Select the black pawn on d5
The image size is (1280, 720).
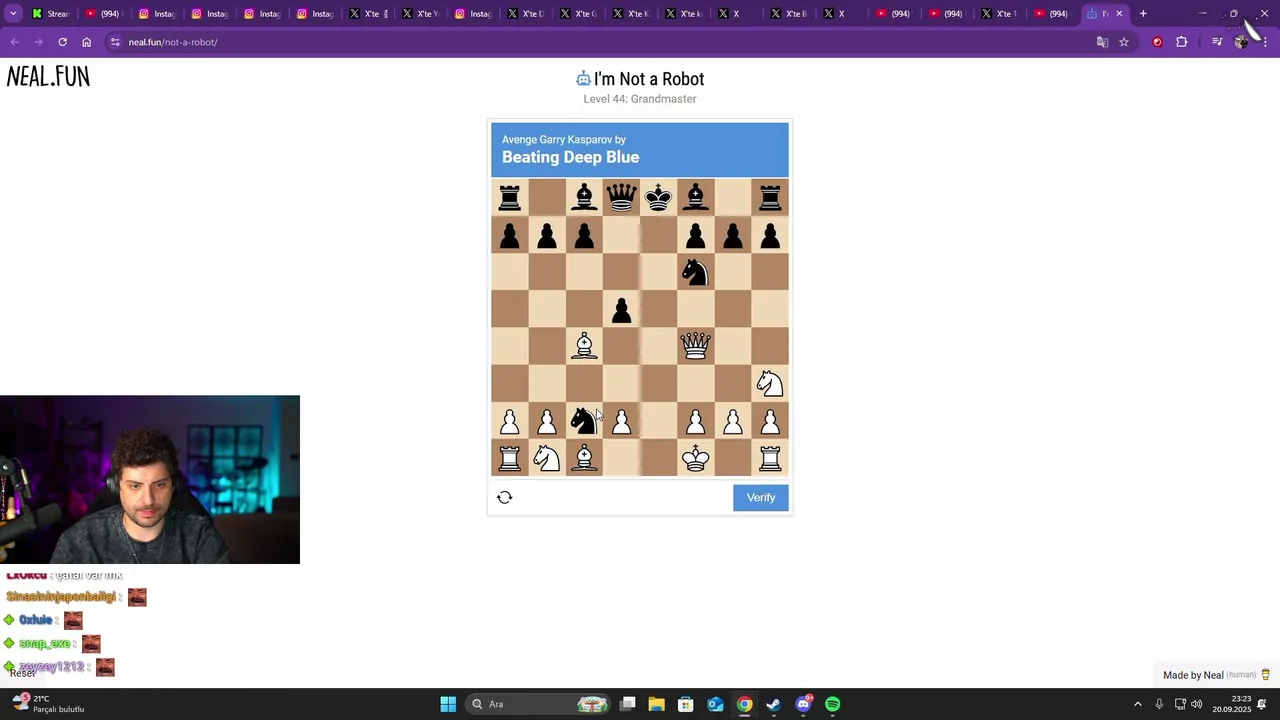[621, 310]
